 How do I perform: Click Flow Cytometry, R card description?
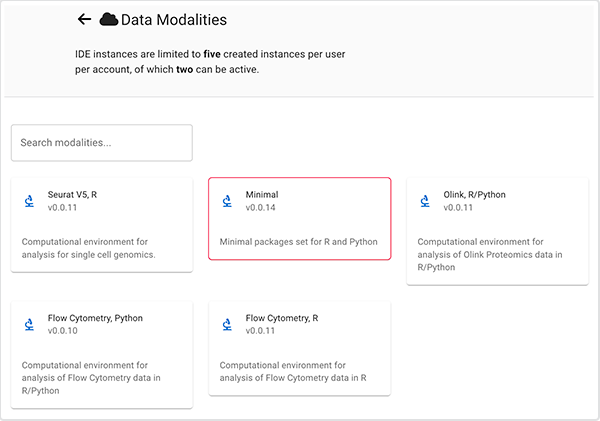(290, 372)
